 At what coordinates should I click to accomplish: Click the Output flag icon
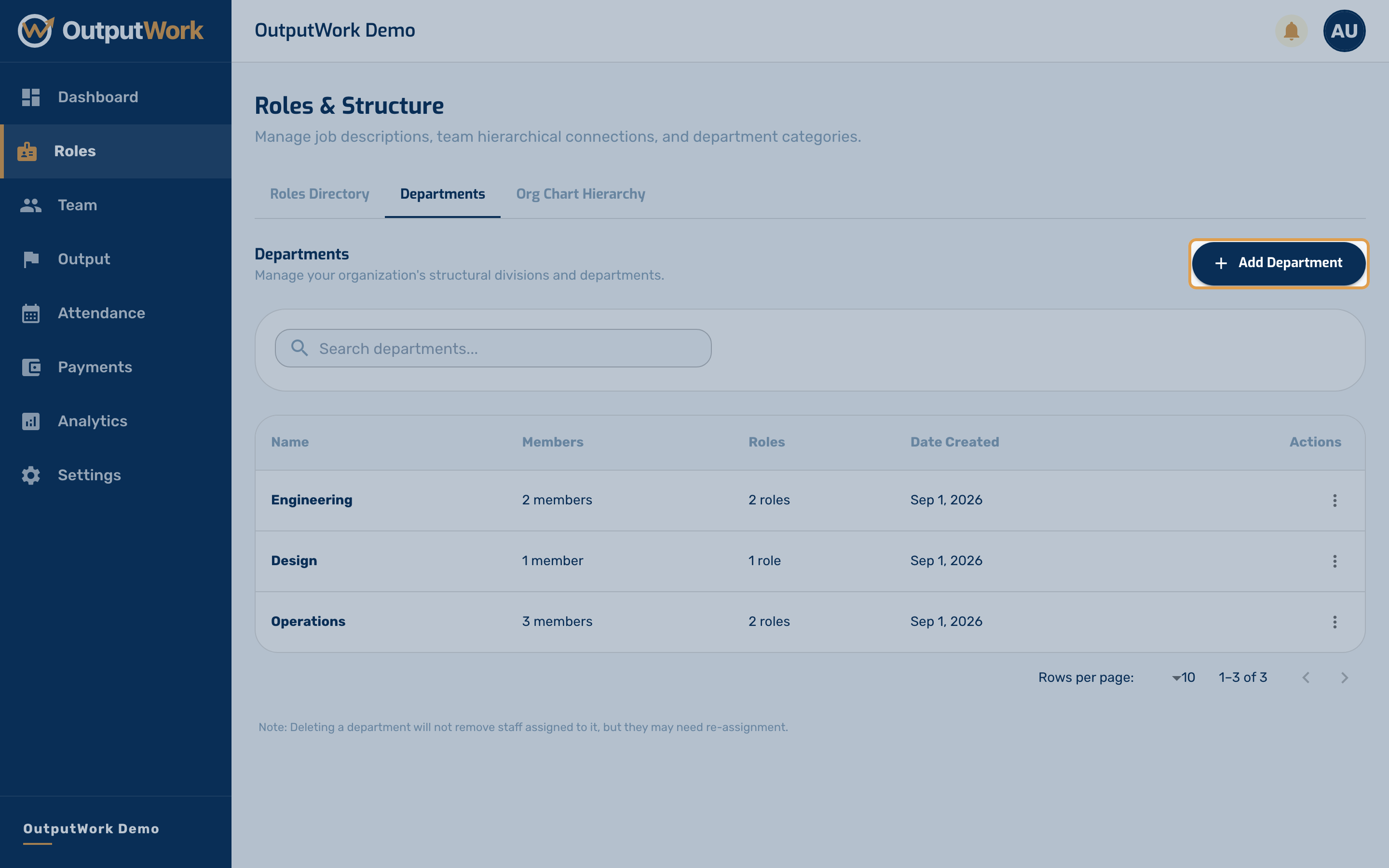click(x=31, y=259)
